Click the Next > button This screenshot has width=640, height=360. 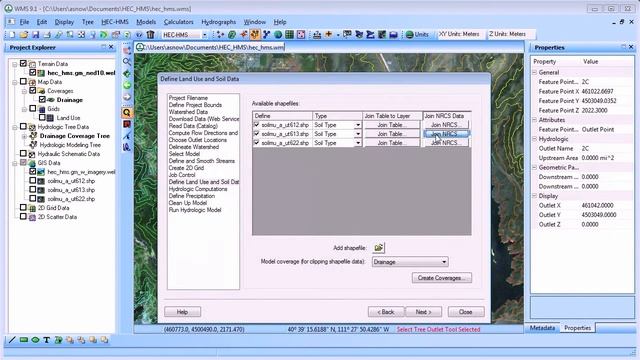423,312
